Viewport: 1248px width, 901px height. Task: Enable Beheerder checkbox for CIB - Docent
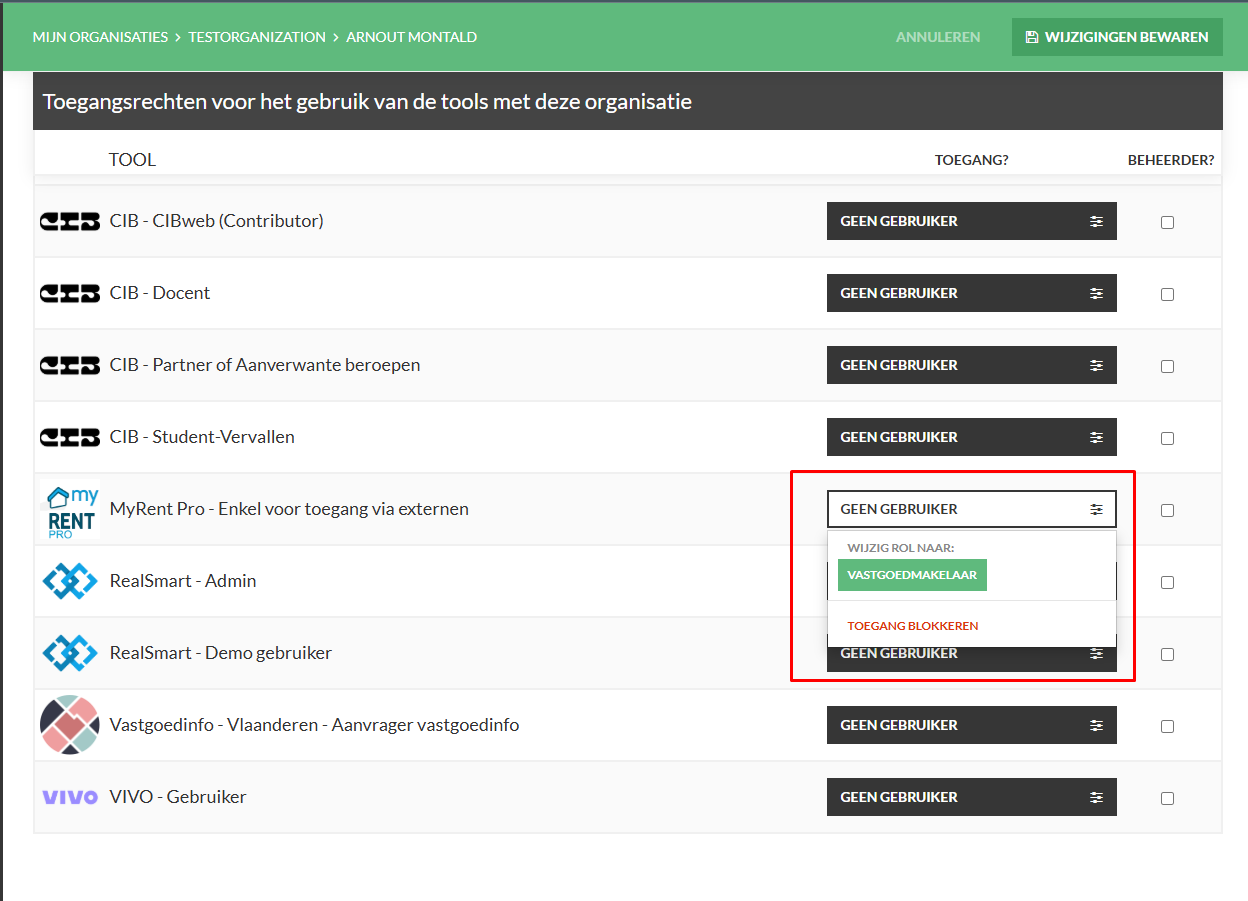1167,294
